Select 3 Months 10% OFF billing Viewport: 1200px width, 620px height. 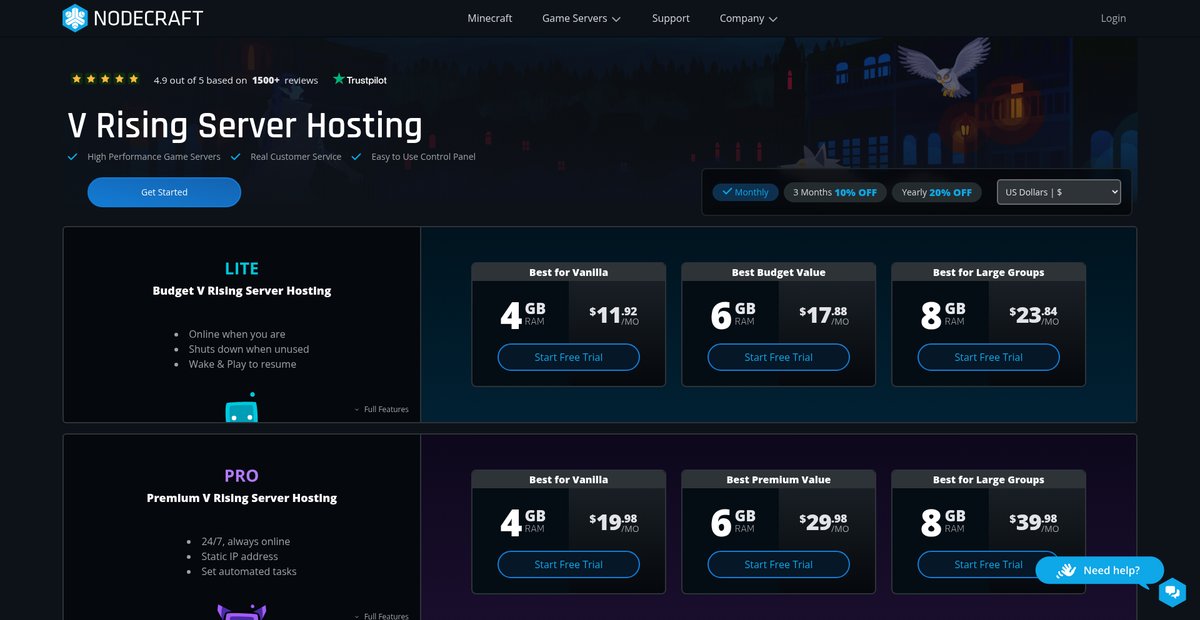835,192
